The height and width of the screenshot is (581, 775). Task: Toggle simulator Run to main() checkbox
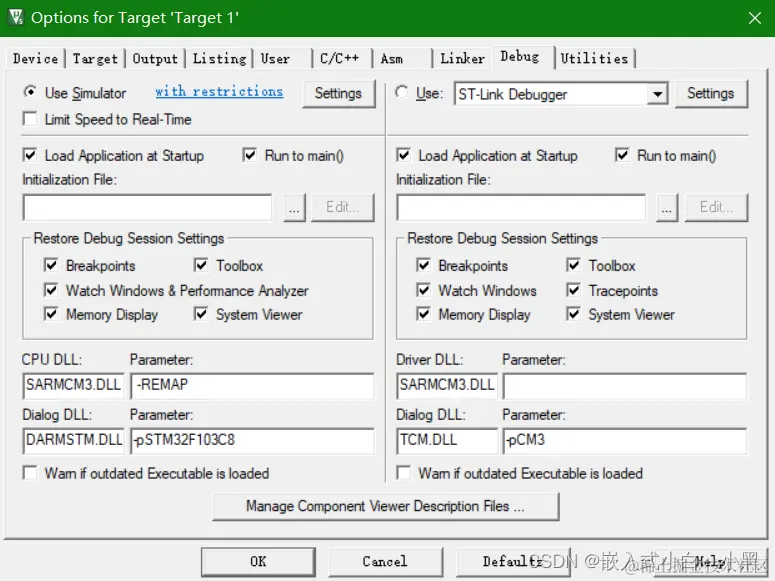pyautogui.click(x=250, y=155)
